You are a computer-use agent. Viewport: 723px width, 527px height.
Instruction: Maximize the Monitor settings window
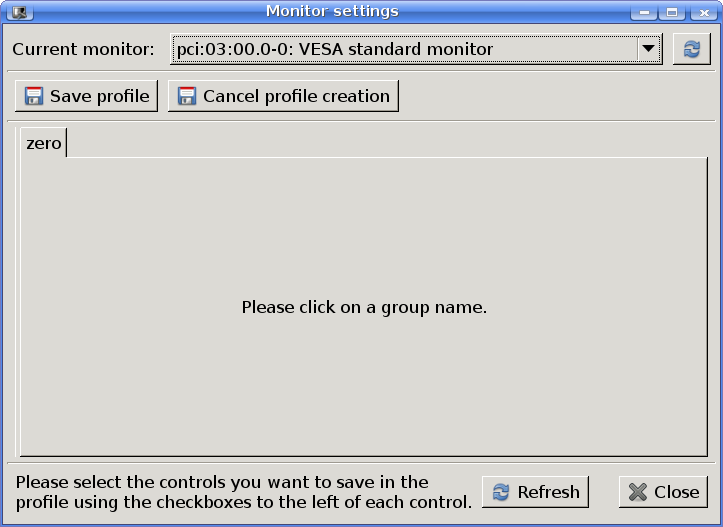tap(672, 12)
